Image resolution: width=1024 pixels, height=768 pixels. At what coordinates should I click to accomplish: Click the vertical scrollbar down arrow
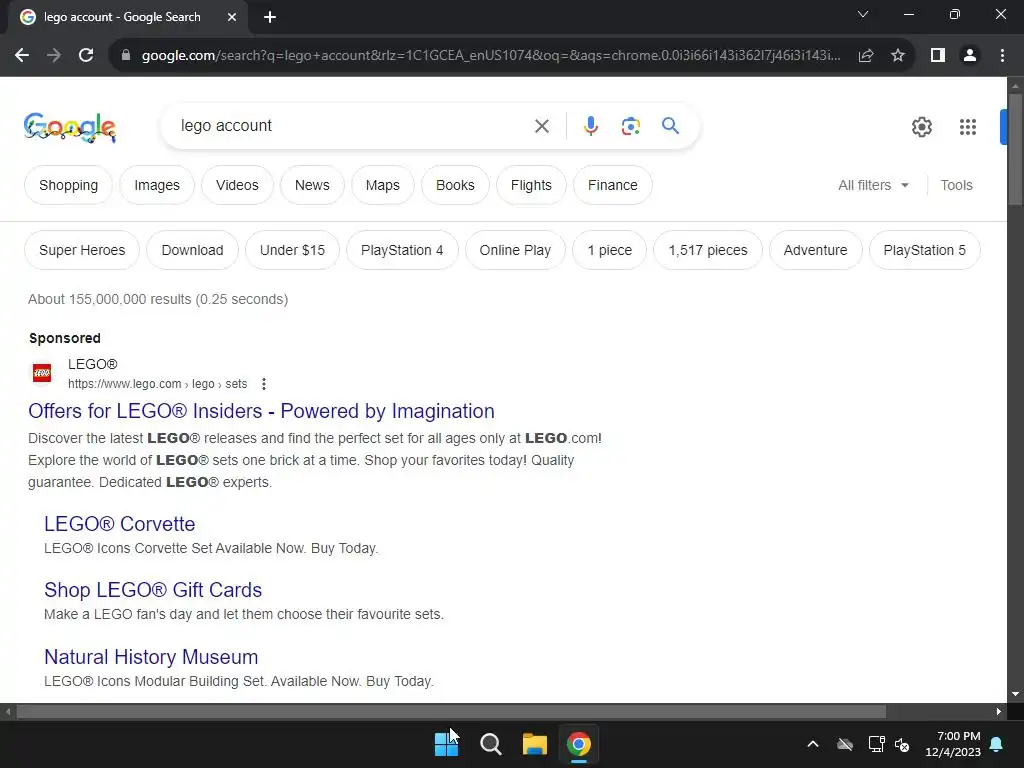pos(1016,694)
